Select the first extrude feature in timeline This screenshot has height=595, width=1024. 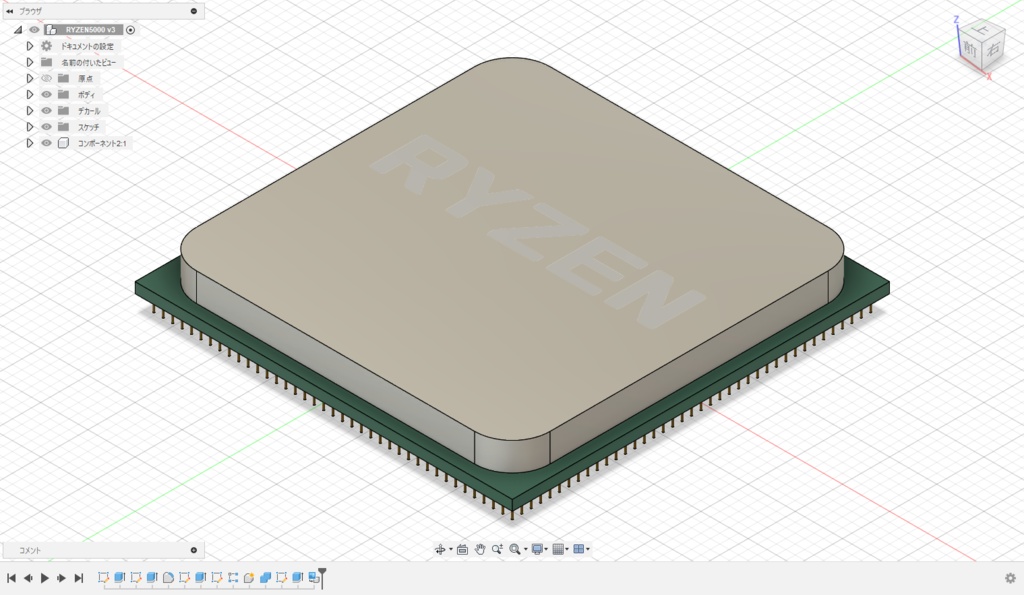(x=120, y=577)
